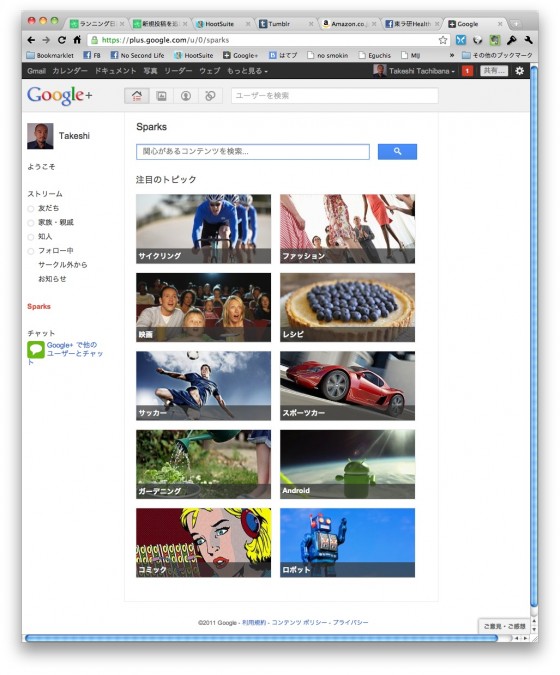Viewport: 560px width, 675px height.
Task: Open the Photos icon in Google+ toolbar
Action: pyautogui.click(x=161, y=96)
